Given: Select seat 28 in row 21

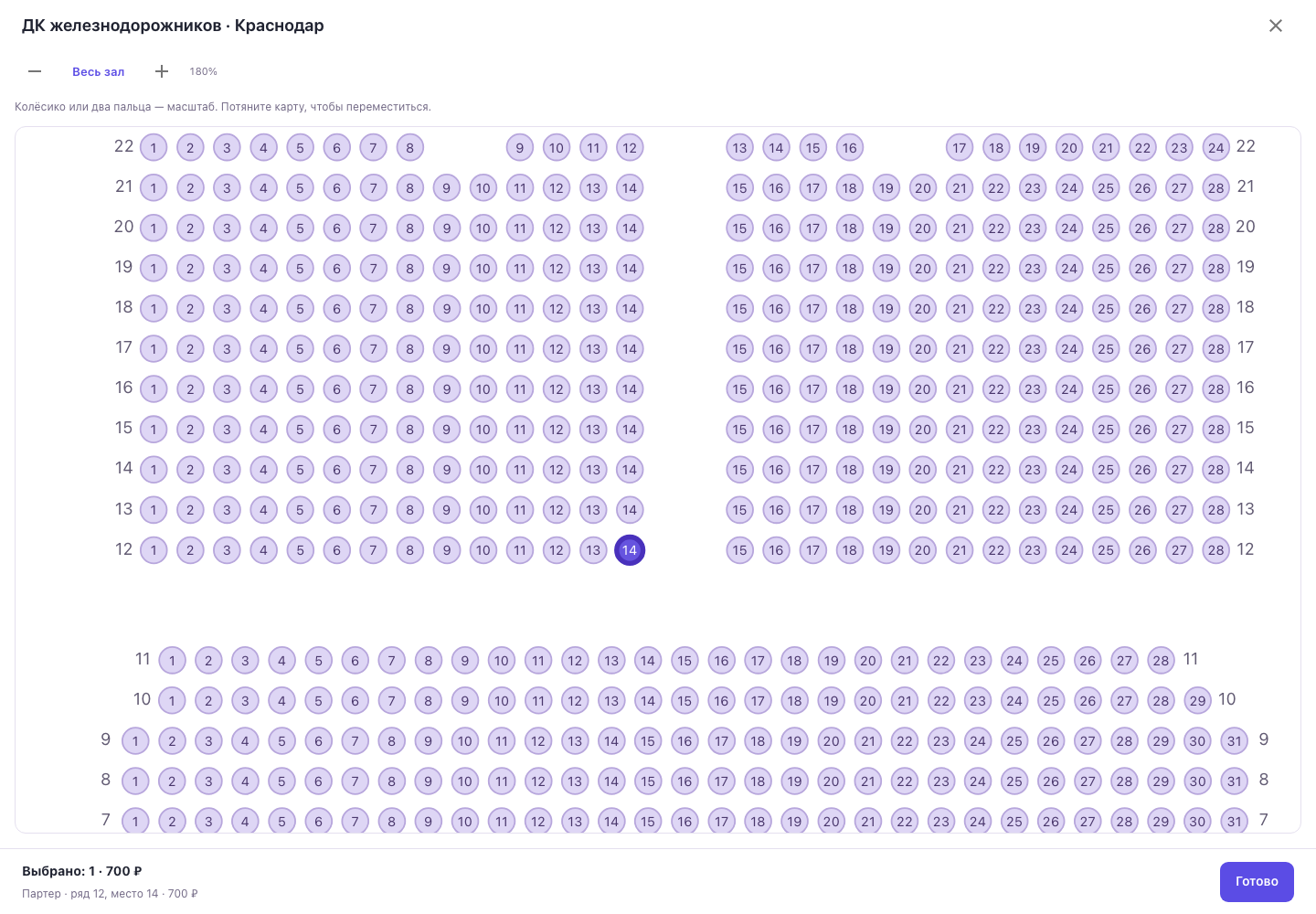Looking at the screenshot, I should (x=1215, y=188).
